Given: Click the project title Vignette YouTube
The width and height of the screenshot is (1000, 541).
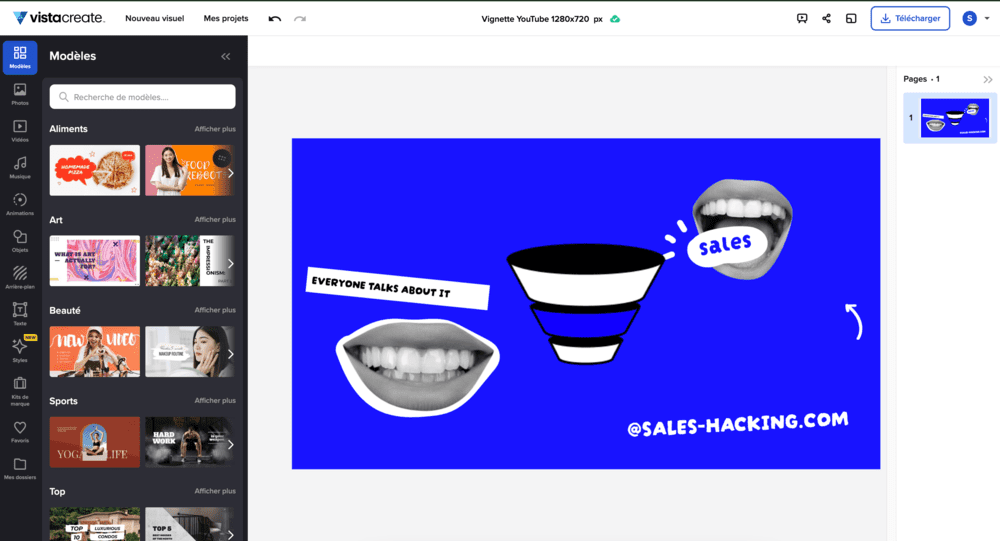Looking at the screenshot, I should (x=541, y=19).
